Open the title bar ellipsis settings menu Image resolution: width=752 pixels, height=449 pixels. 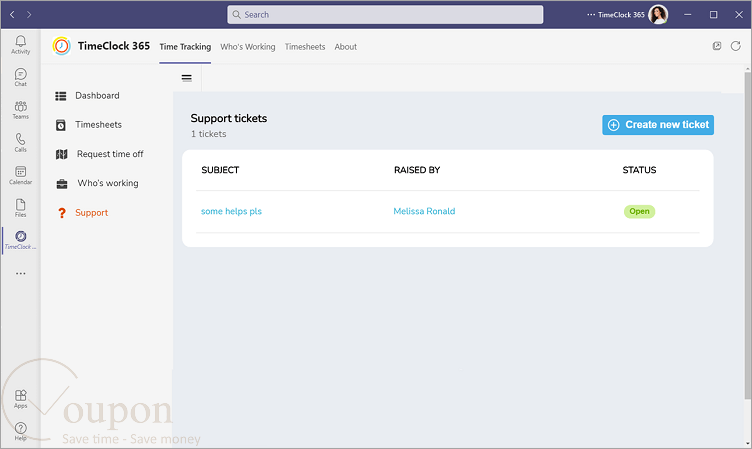[591, 14]
